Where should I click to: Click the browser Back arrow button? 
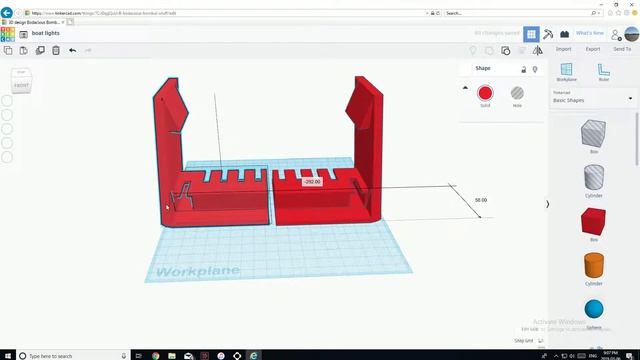coord(7,13)
